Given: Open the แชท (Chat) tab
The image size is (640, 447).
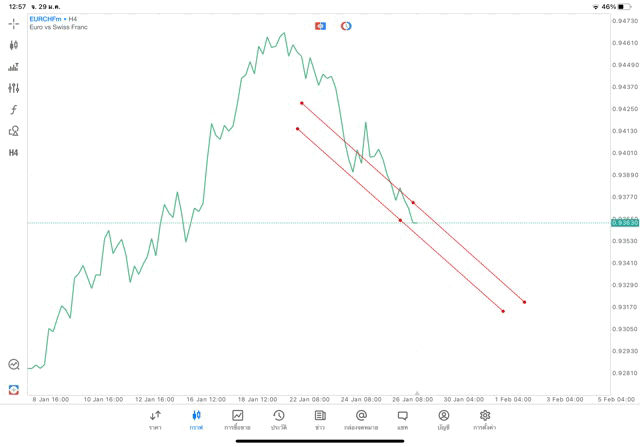Looking at the screenshot, I should [402, 419].
